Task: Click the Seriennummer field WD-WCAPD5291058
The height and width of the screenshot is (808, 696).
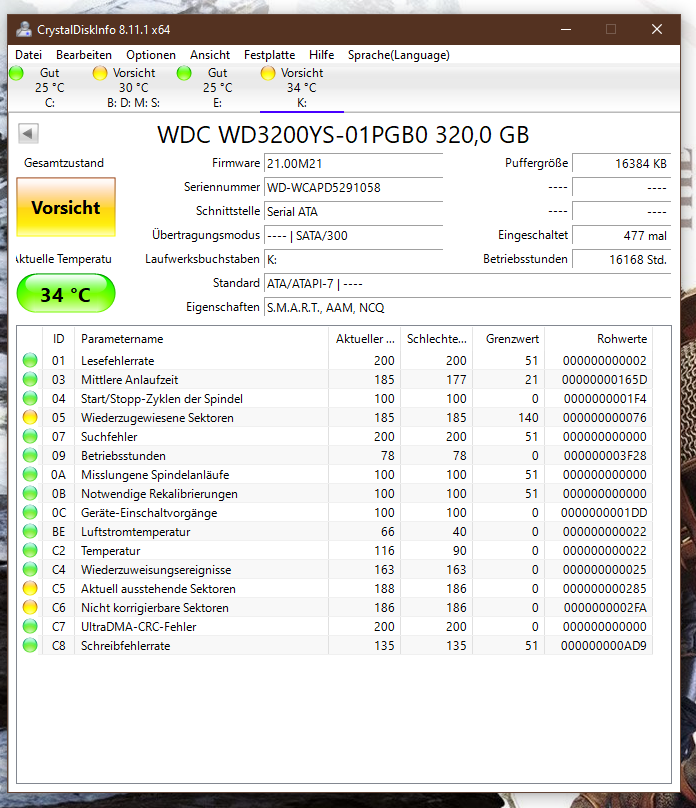Action: pos(353,188)
